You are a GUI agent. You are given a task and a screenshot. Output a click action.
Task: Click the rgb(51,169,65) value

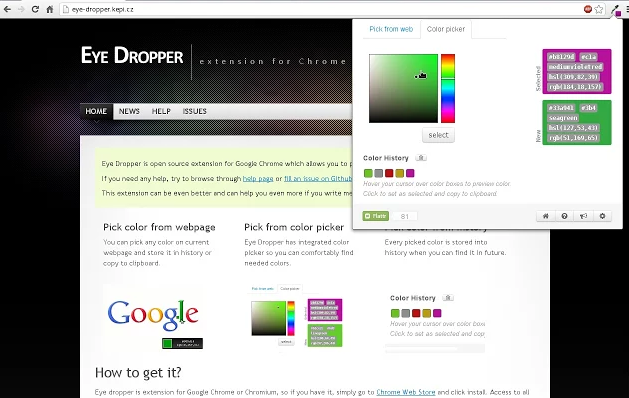574,138
